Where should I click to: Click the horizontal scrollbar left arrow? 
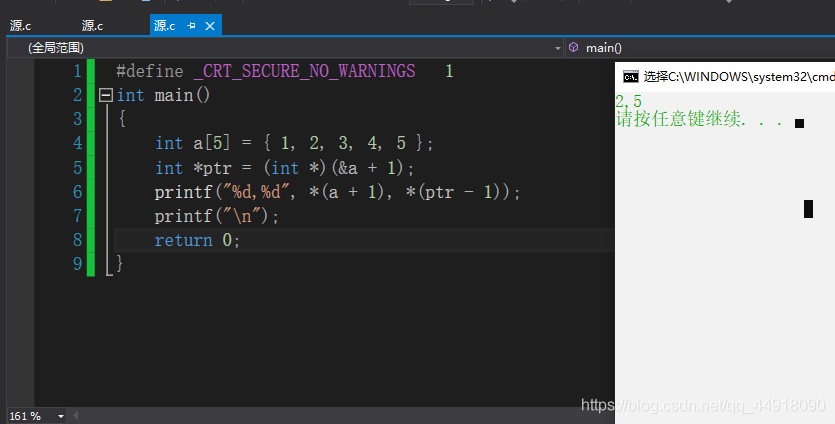(76, 415)
